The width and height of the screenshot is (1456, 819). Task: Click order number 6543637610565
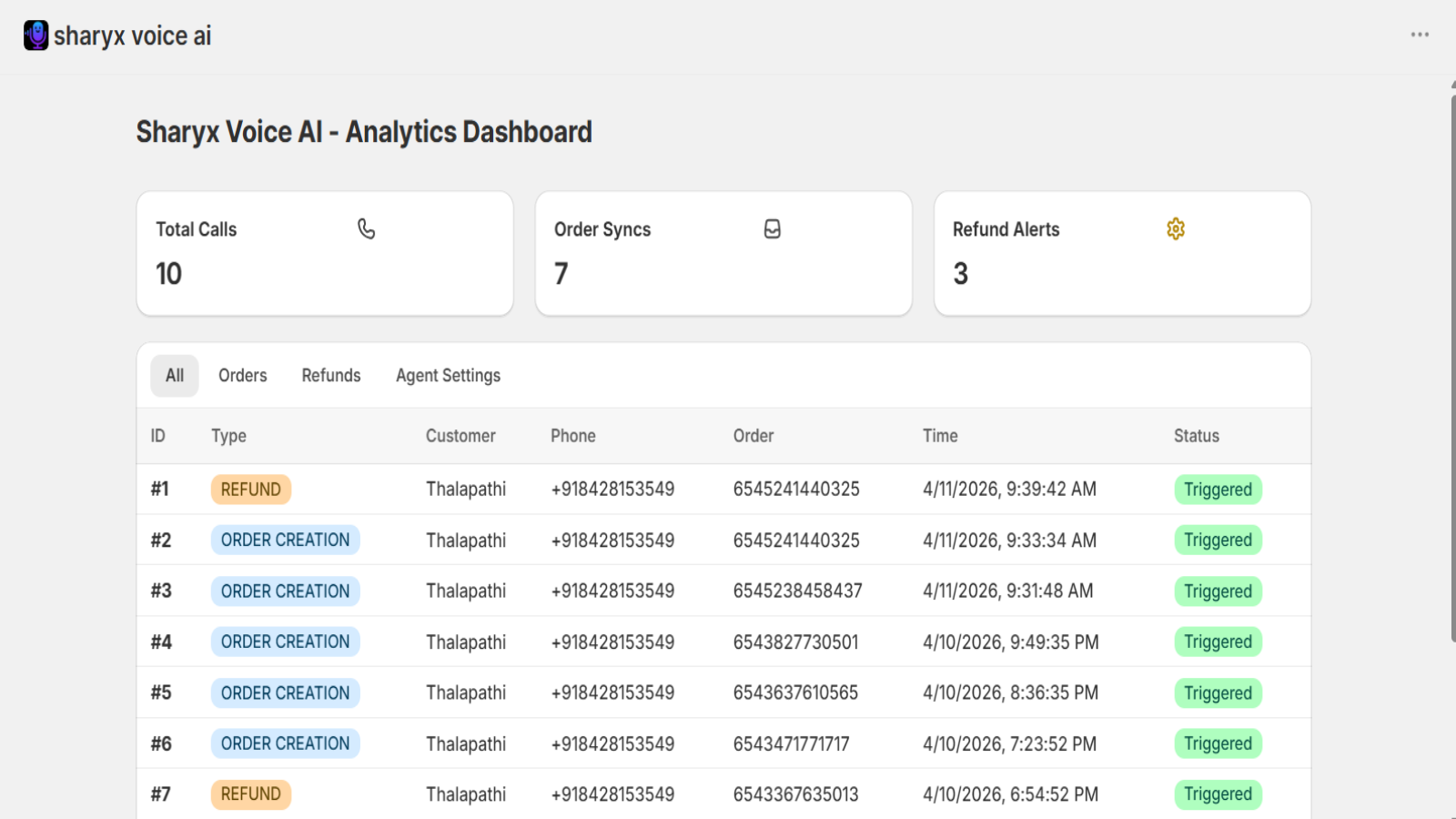tap(796, 693)
